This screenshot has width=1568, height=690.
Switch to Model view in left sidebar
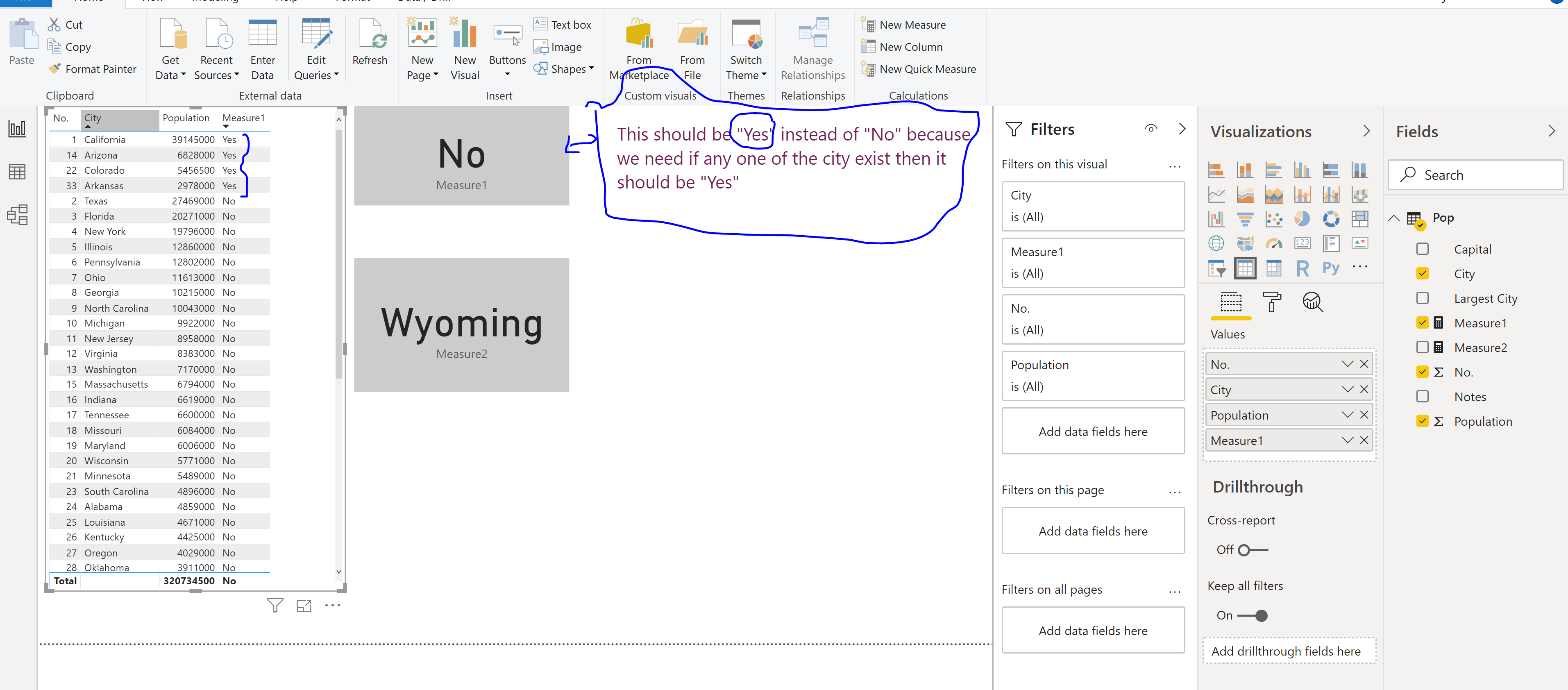coord(17,214)
